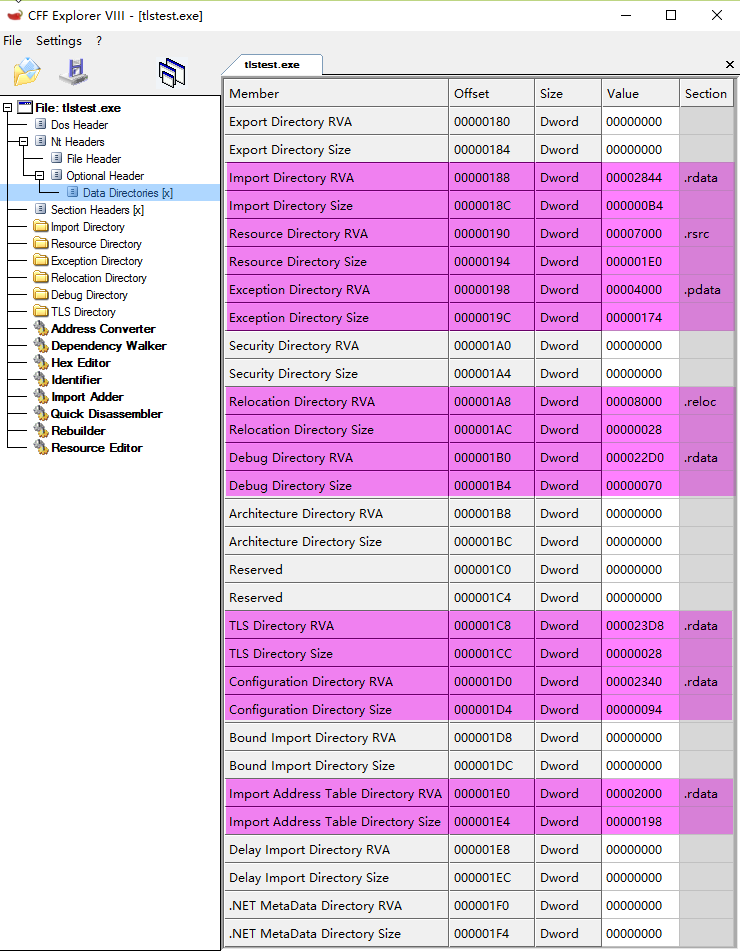Image resolution: width=740 pixels, height=951 pixels.
Task: Select the Resource Directory Size value 000001E0
Action: pos(641,261)
